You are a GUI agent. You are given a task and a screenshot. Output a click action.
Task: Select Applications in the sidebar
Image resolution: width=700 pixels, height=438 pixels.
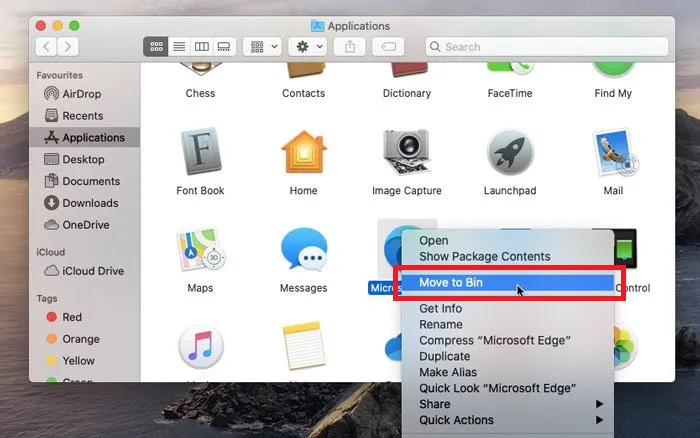[x=84, y=137]
